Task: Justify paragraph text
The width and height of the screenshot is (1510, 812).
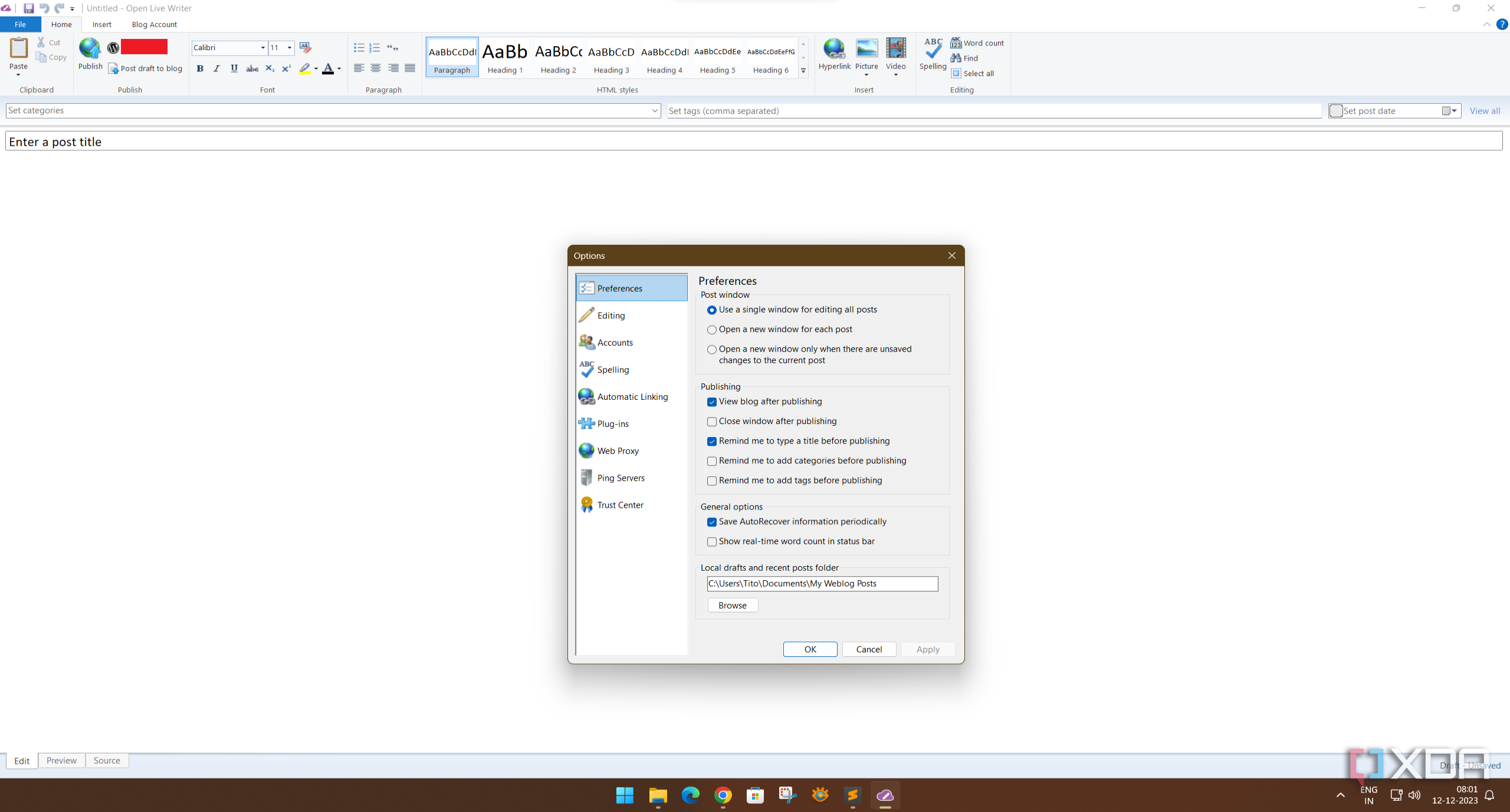Action: (x=410, y=68)
